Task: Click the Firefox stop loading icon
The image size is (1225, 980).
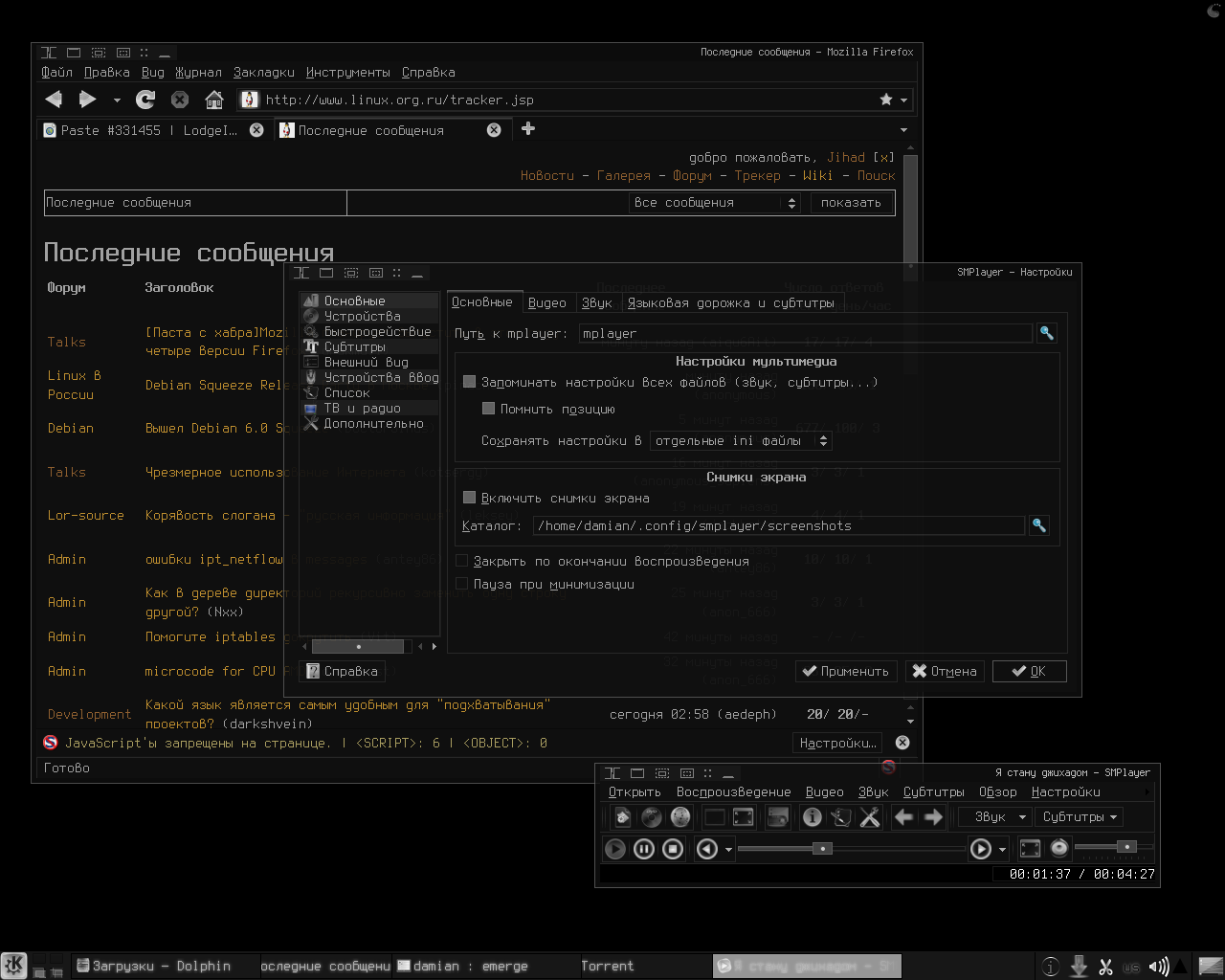Action: tap(180, 99)
